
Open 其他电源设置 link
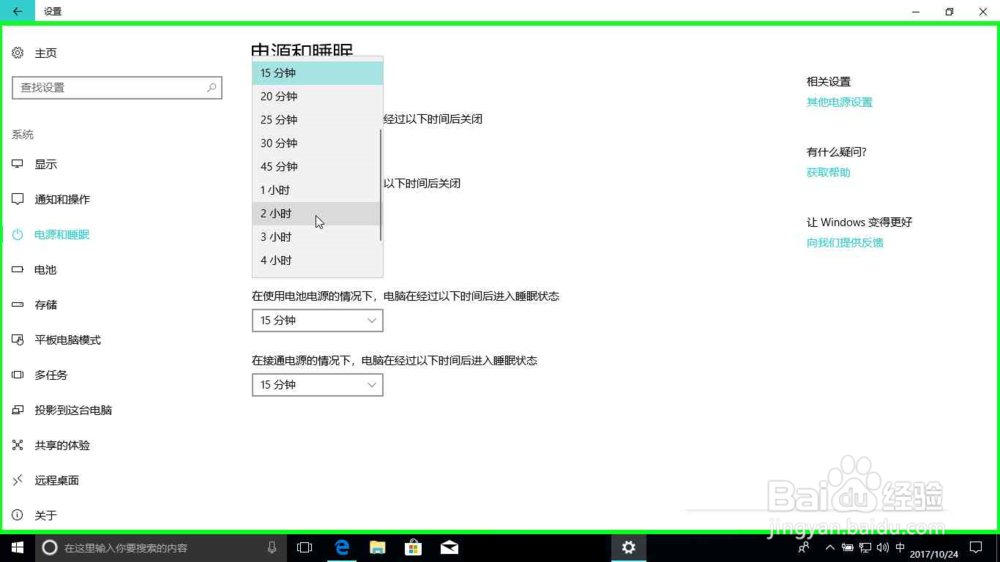pyautogui.click(x=839, y=102)
